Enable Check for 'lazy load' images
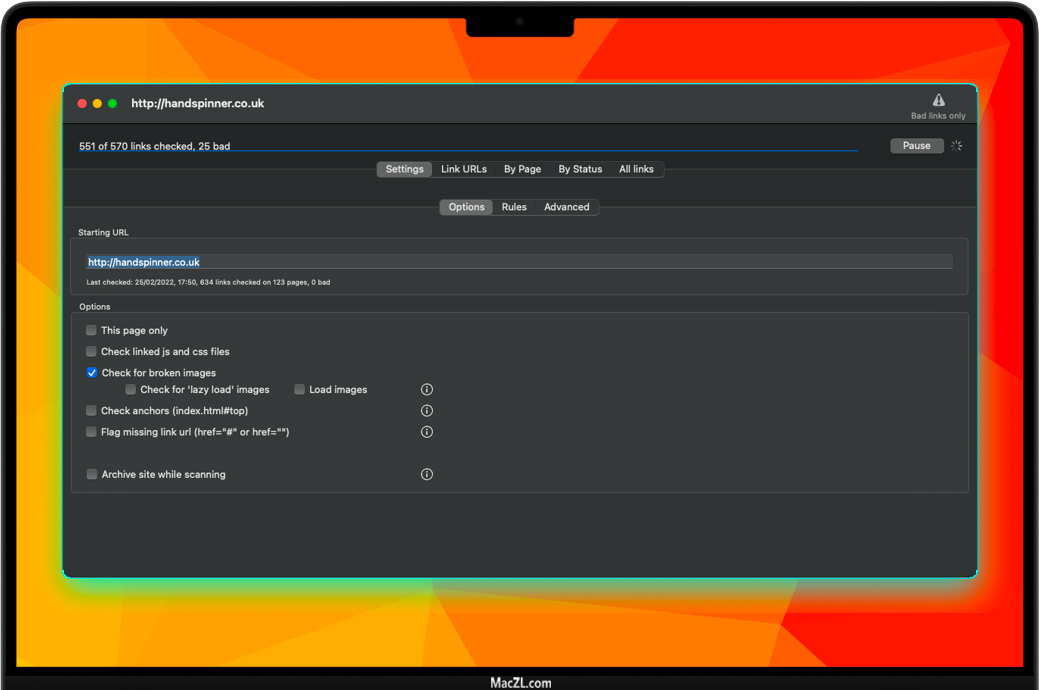The width and height of the screenshot is (1040, 690). click(x=130, y=389)
